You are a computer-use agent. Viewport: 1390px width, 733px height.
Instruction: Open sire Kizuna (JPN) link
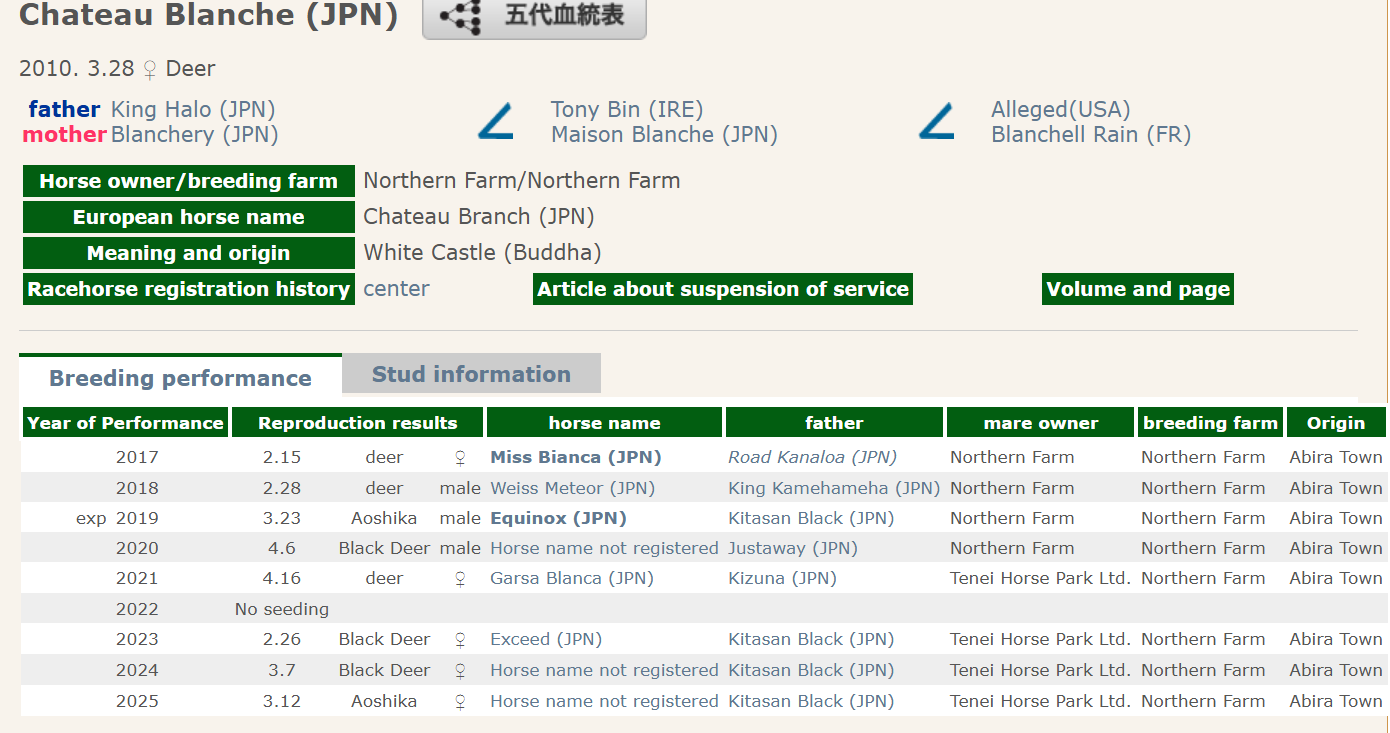pos(782,578)
